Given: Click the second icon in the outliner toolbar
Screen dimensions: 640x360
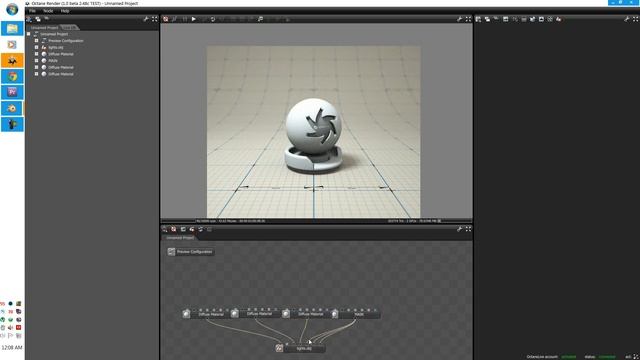Looking at the screenshot, I should click(38, 19).
